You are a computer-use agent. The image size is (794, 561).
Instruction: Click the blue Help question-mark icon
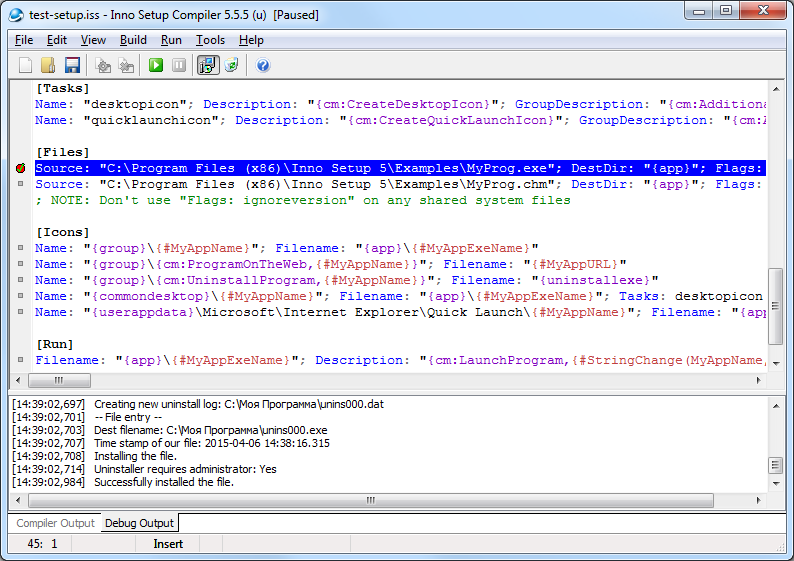[263, 65]
